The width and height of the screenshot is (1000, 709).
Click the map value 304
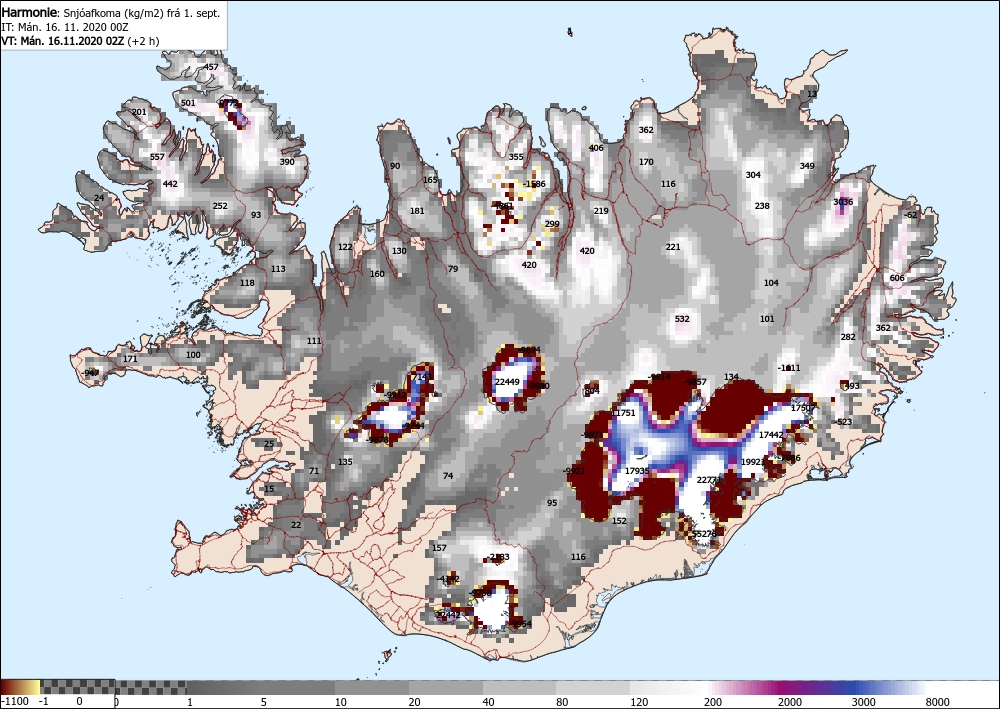[753, 174]
